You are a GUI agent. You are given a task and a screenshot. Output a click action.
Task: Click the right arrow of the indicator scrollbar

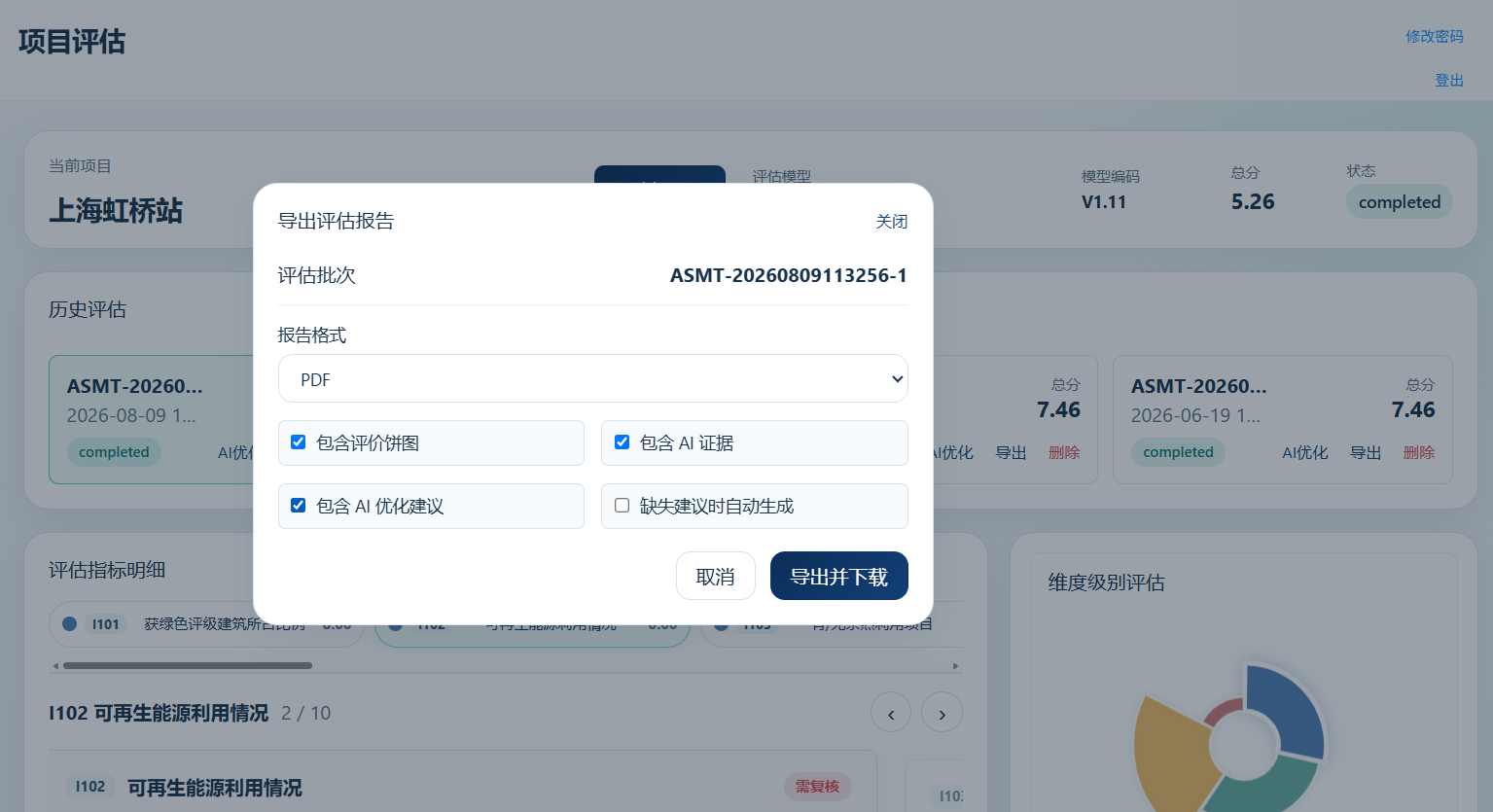coord(956,666)
